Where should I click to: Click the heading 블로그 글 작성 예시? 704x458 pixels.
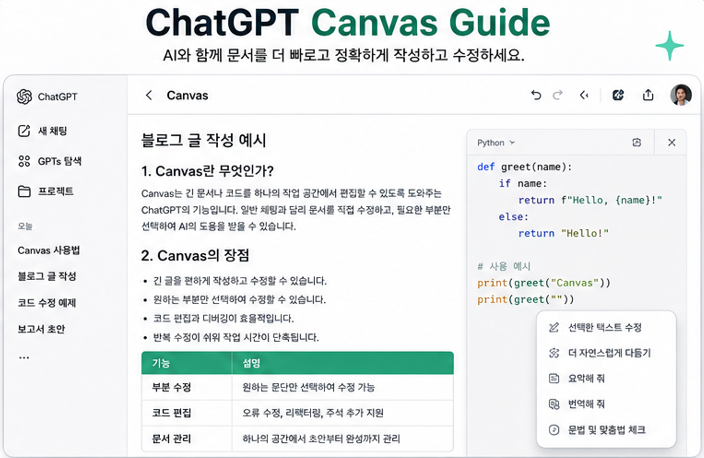coord(203,140)
